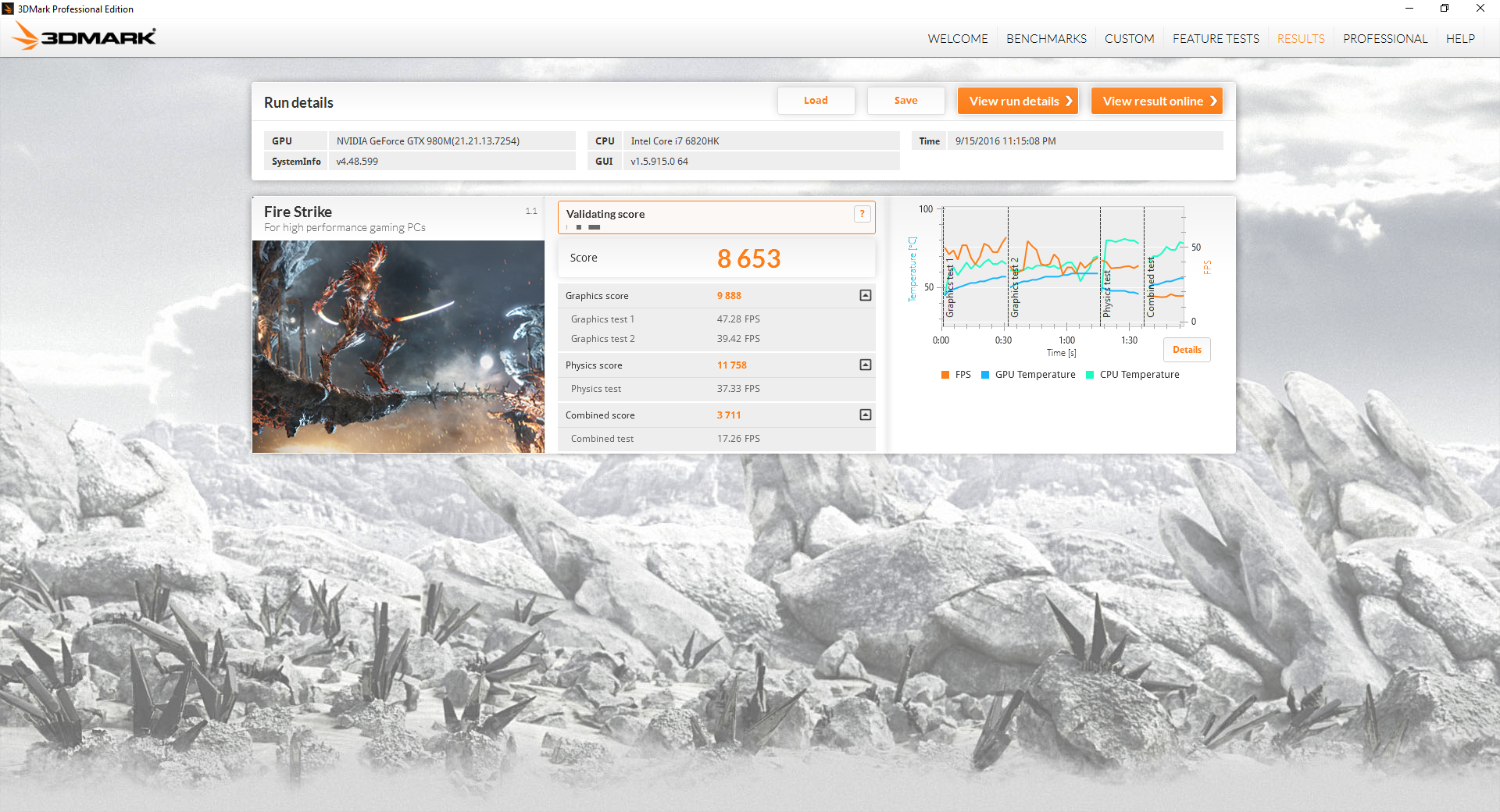1500x812 pixels.
Task: Collapse the Physics score section
Action: pyautogui.click(x=866, y=365)
